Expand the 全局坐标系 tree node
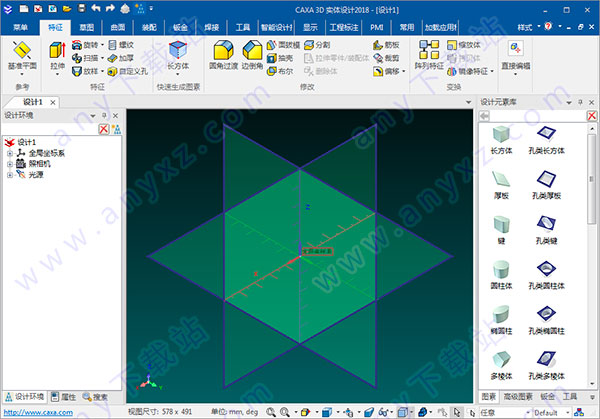 (10, 153)
